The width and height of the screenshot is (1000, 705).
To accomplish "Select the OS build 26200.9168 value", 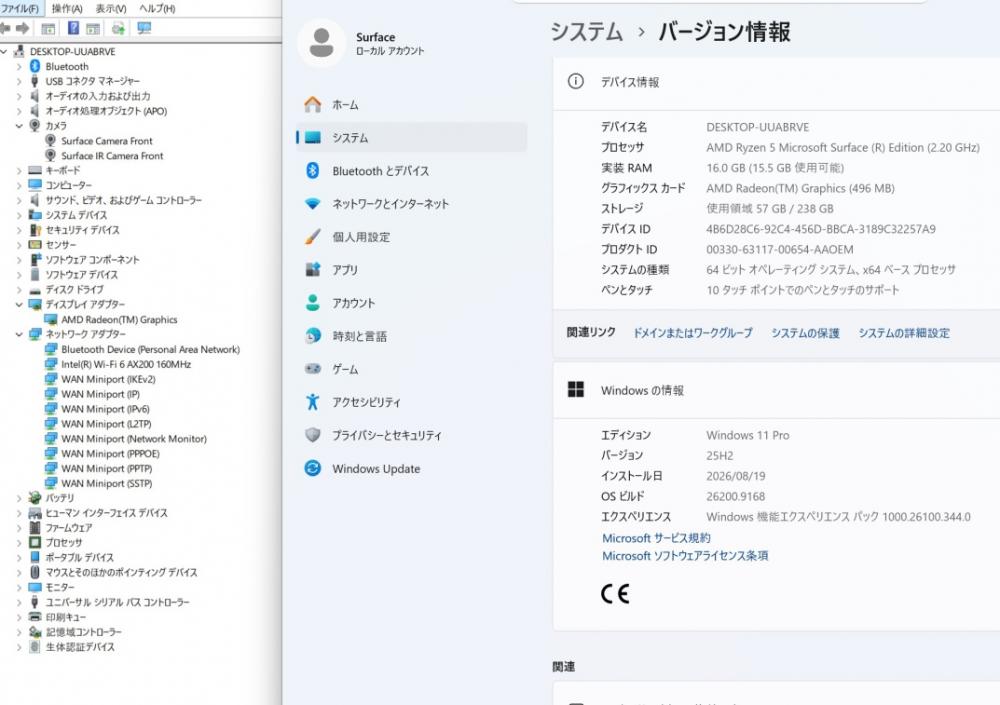I will coord(735,496).
